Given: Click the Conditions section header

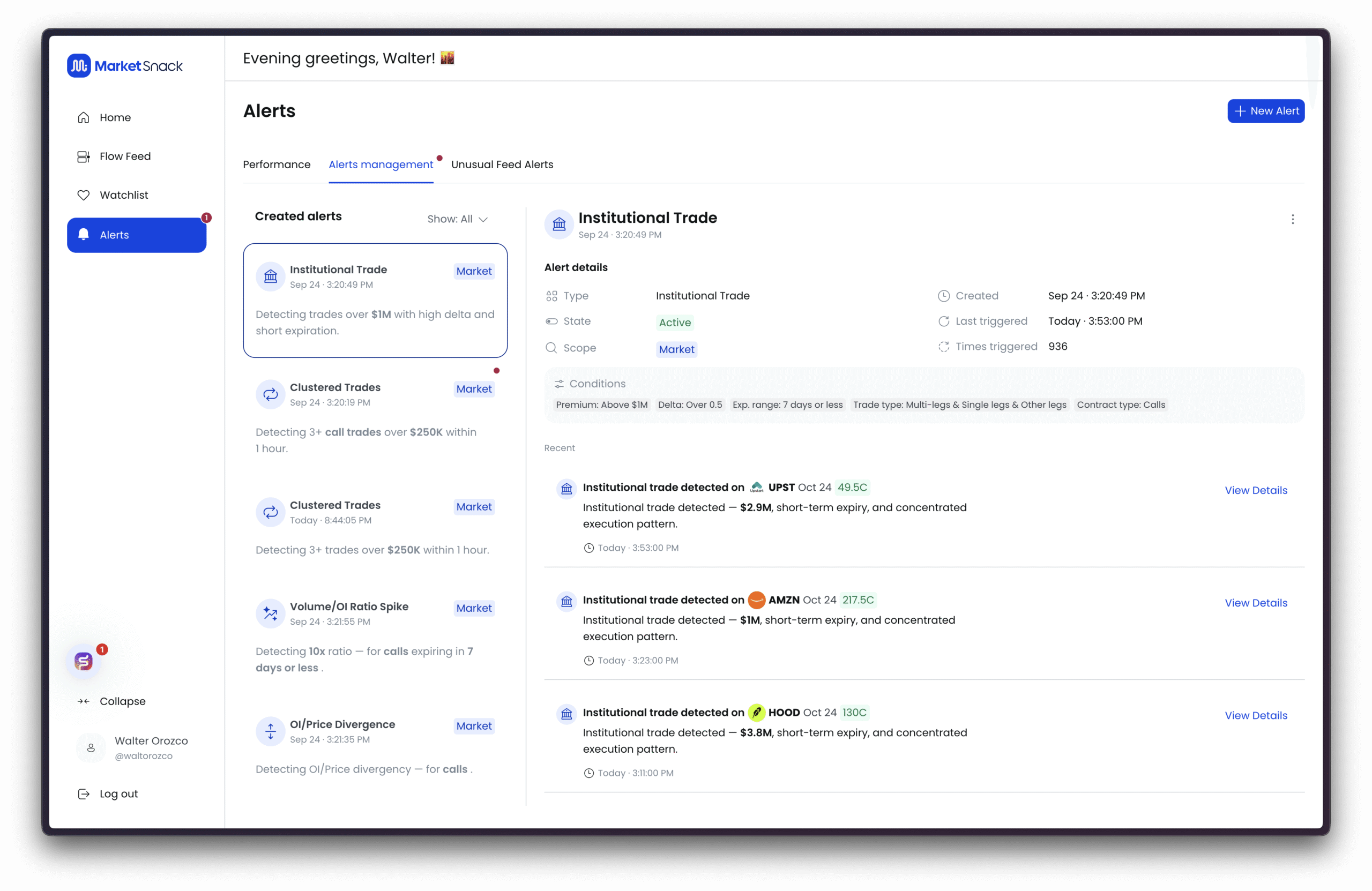Looking at the screenshot, I should [x=596, y=384].
